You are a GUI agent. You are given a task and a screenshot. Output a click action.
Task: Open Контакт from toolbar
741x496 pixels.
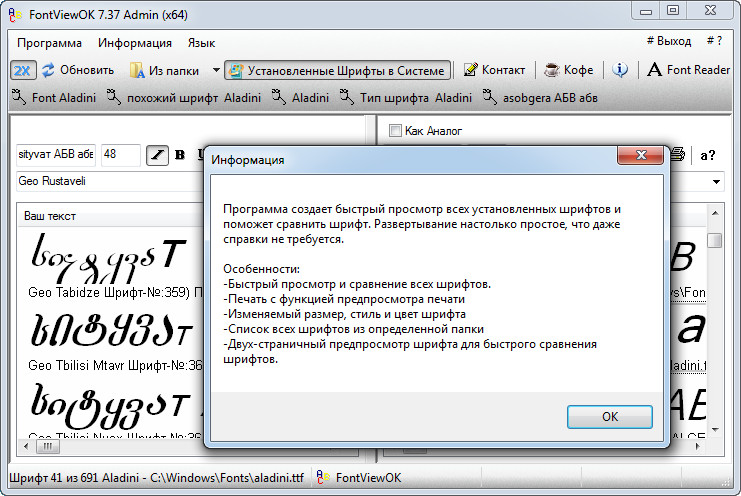pyautogui.click(x=494, y=70)
